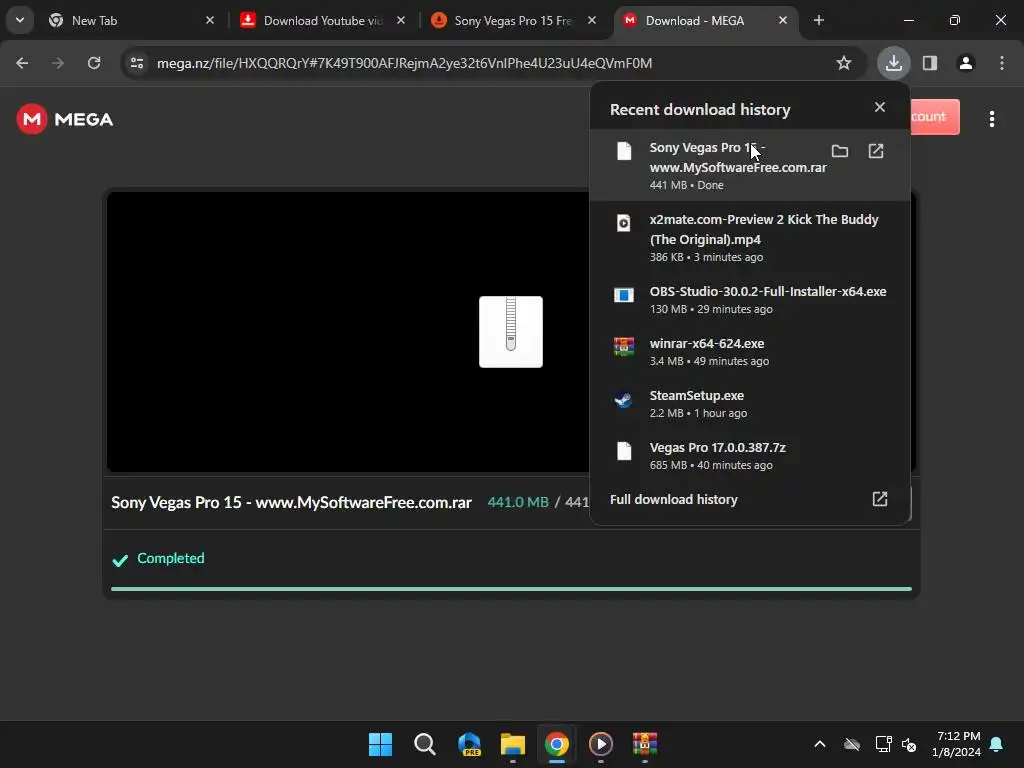1024x768 pixels.
Task: Click the archive file preview thumbnail
Action: coord(511,332)
